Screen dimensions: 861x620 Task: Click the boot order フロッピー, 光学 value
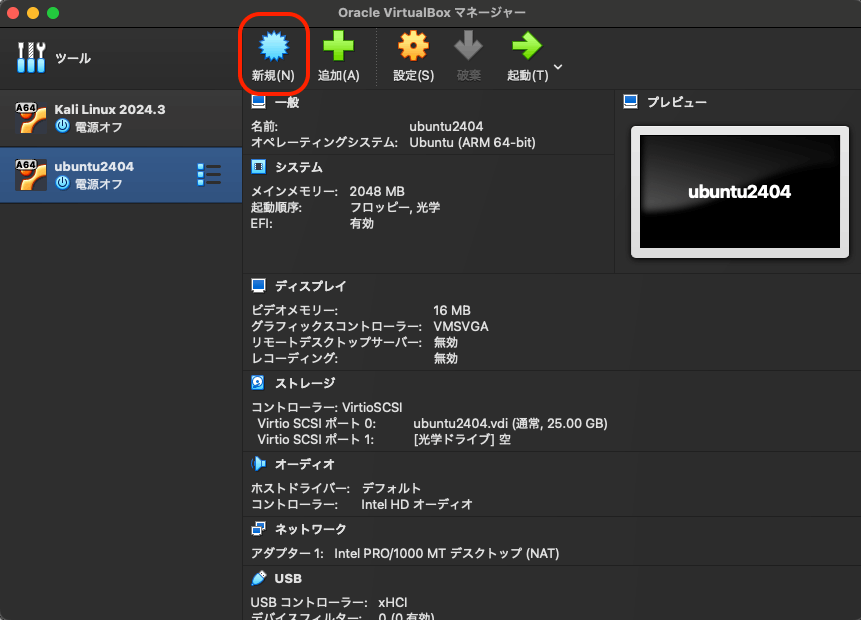(395, 208)
